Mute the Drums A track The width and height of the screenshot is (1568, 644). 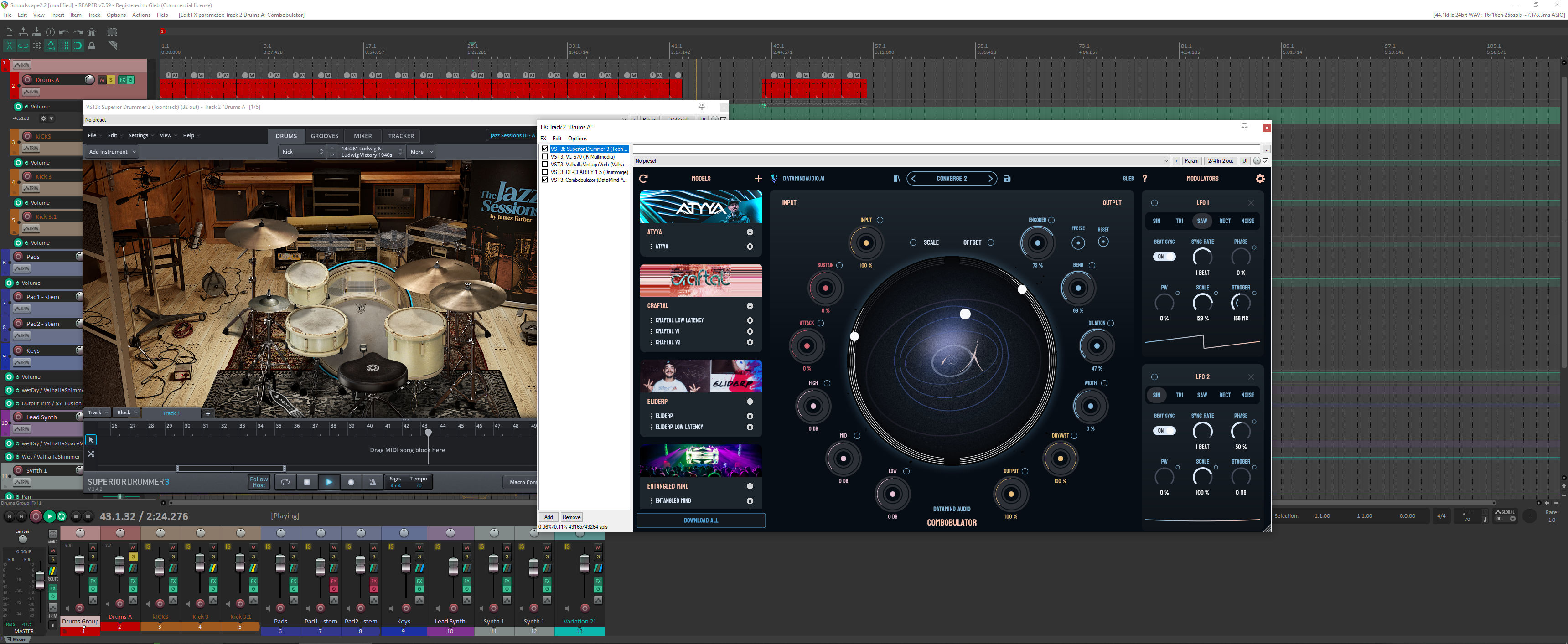pyautogui.click(x=101, y=79)
